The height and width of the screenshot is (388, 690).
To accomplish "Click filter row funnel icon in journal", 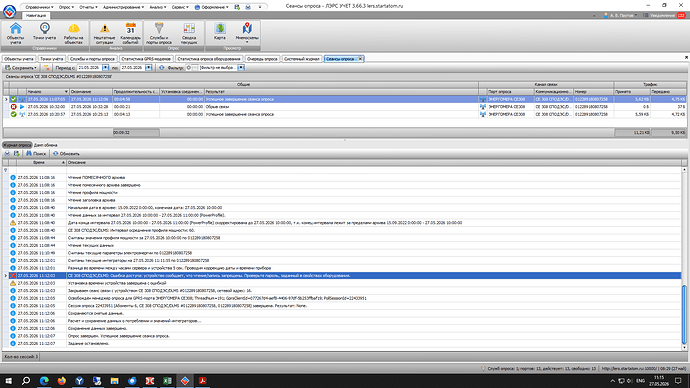I will point(6,170).
